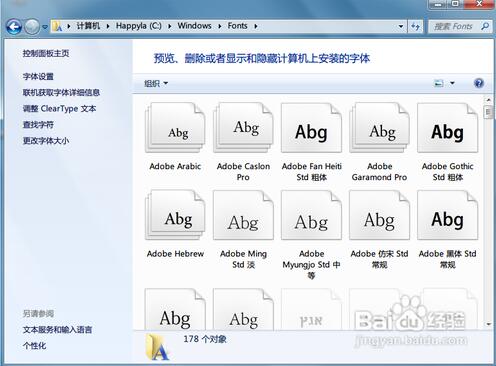Open the 字体设置 link
The image size is (496, 366).
38,76
